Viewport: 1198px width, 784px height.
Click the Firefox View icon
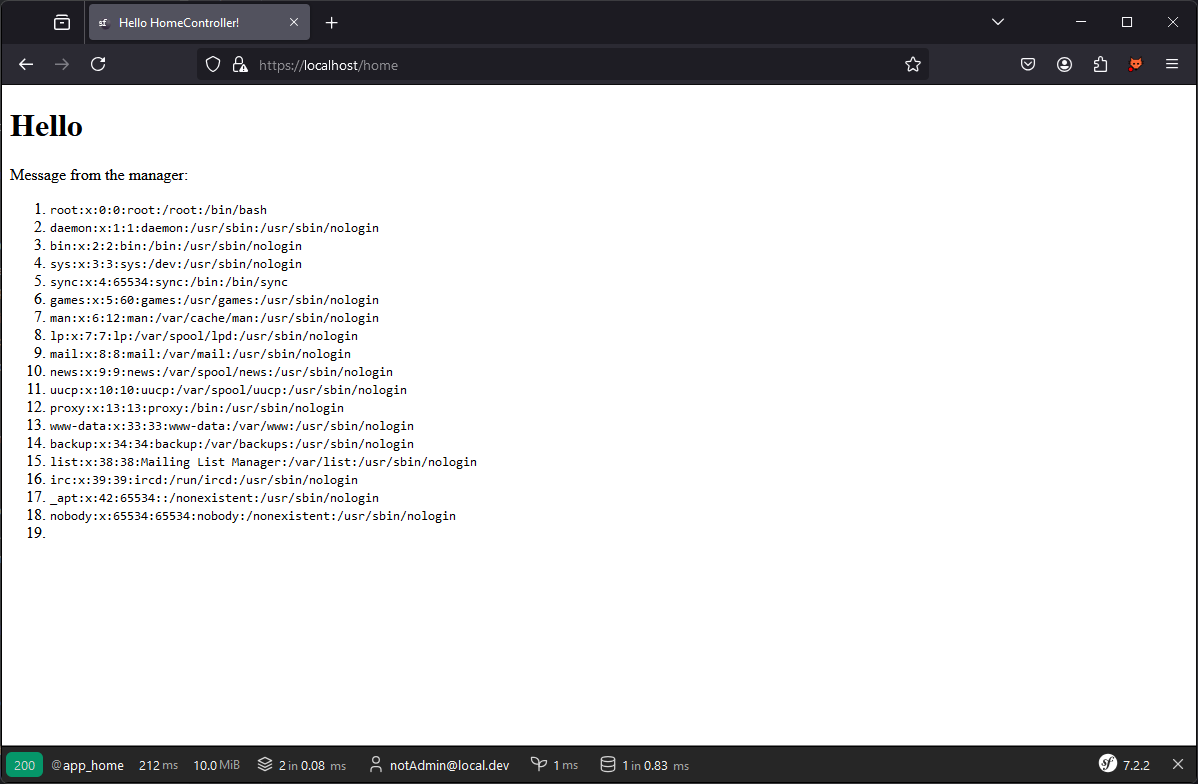(62, 22)
